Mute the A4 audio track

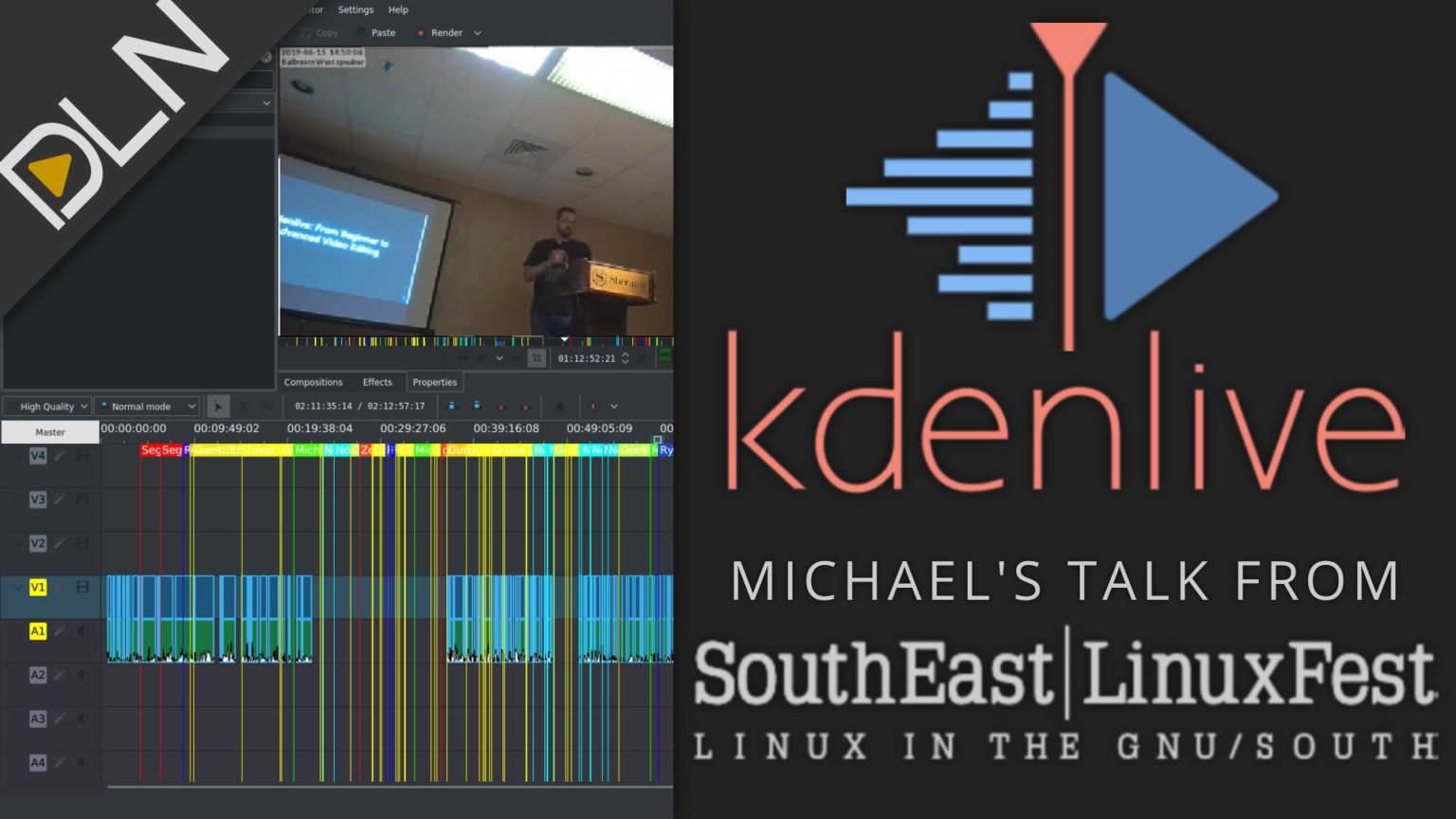point(82,762)
